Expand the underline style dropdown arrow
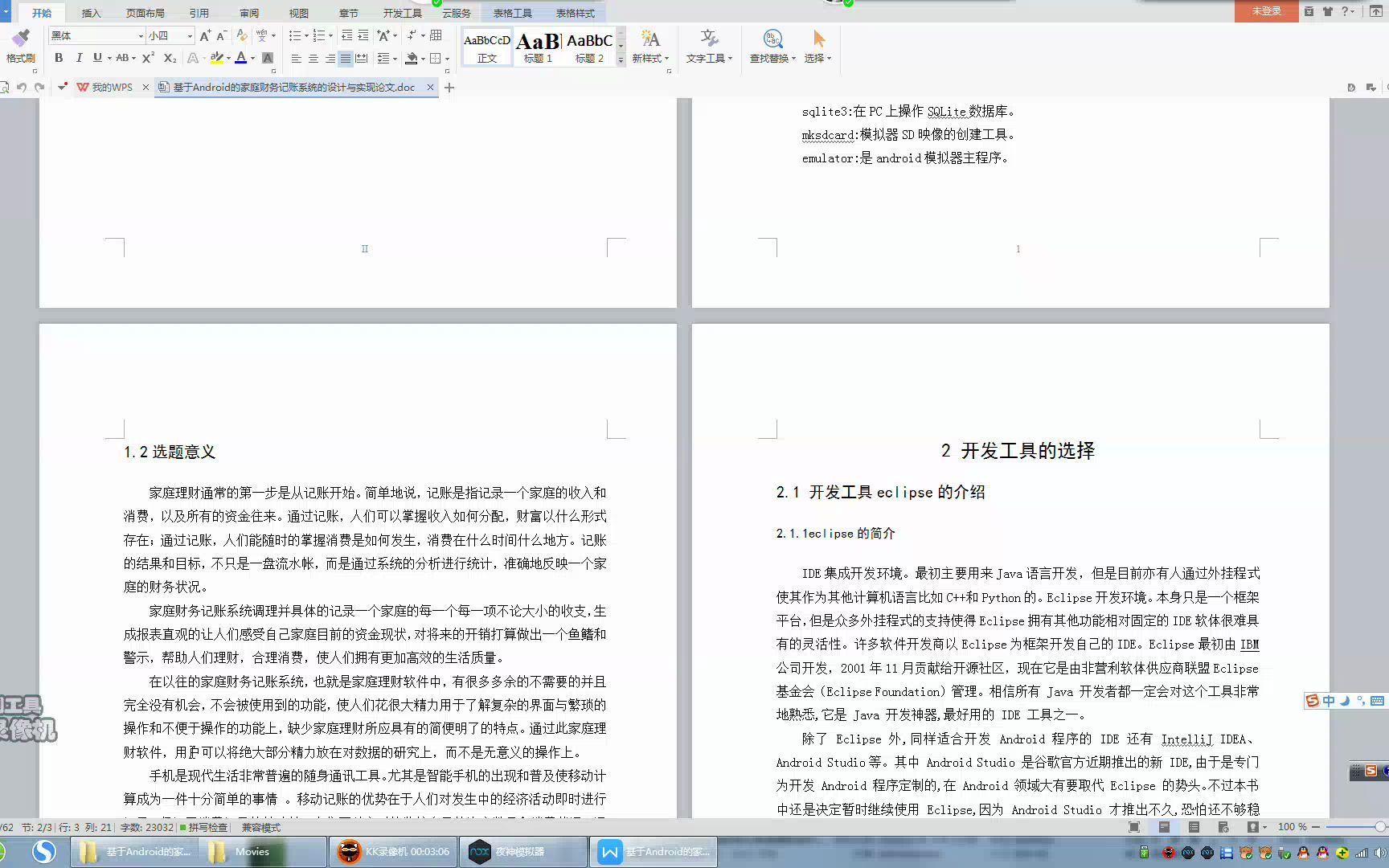Viewport: 1389px width, 868px height. [x=109, y=58]
